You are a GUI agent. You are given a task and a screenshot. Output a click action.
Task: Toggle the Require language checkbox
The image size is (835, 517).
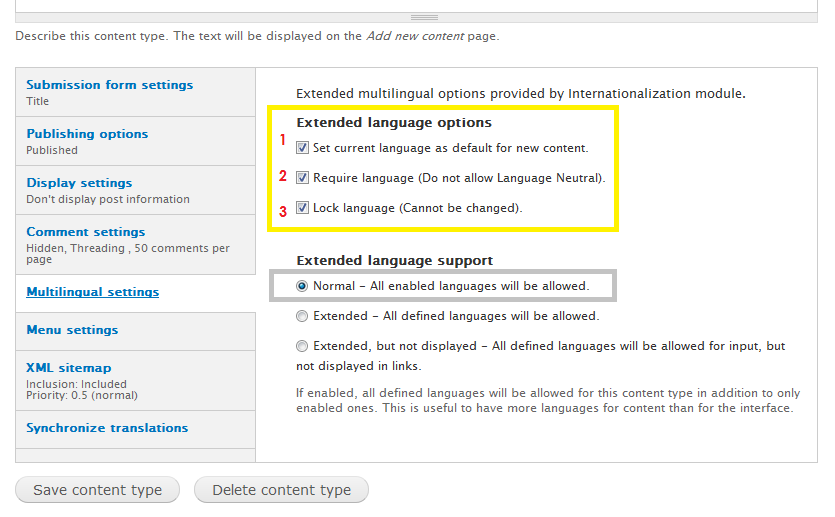(x=303, y=178)
